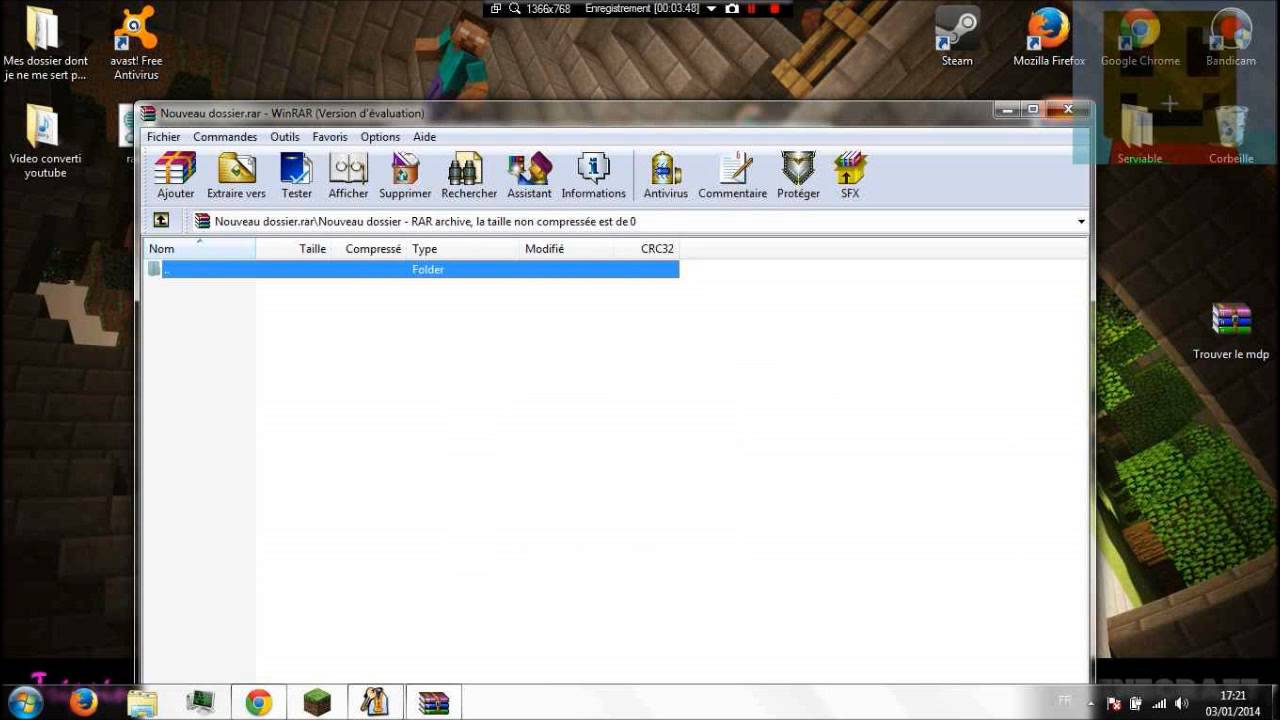Launch the Assistant wizard icon
The height and width of the screenshot is (720, 1280).
[x=529, y=176]
